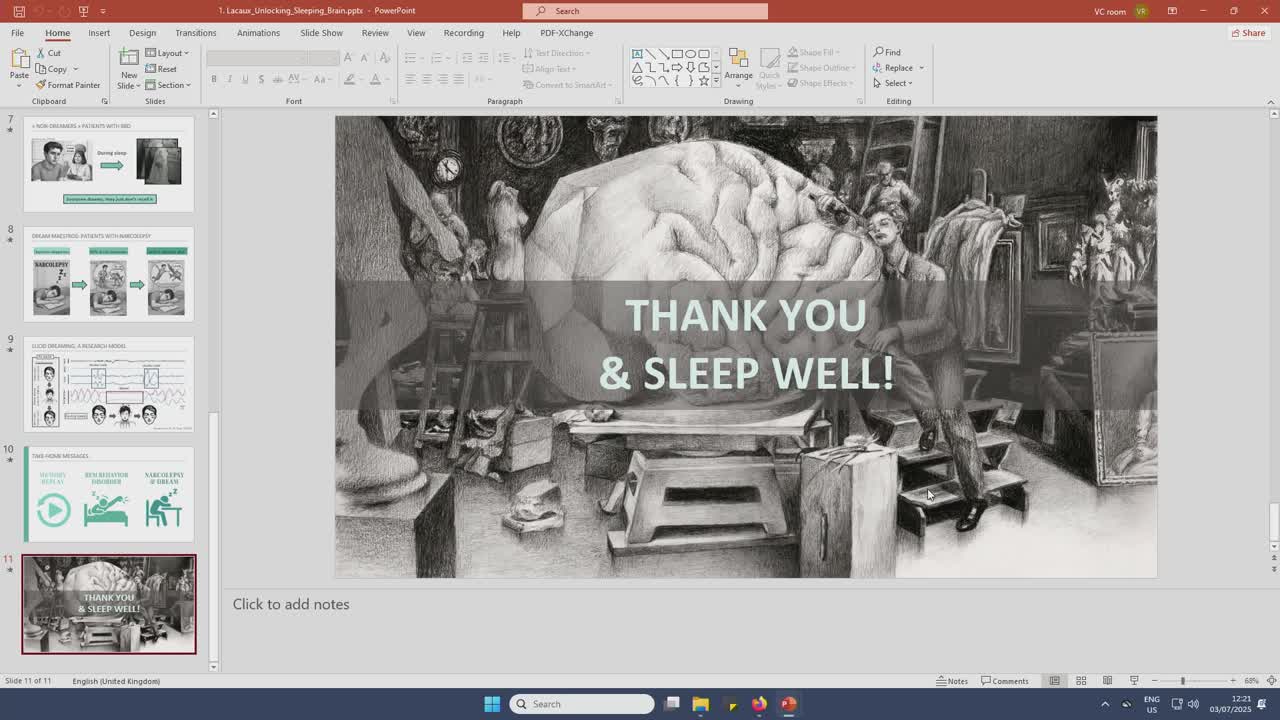The height and width of the screenshot is (720, 1280).
Task: Open the Select dropdown
Action: pyautogui.click(x=893, y=83)
